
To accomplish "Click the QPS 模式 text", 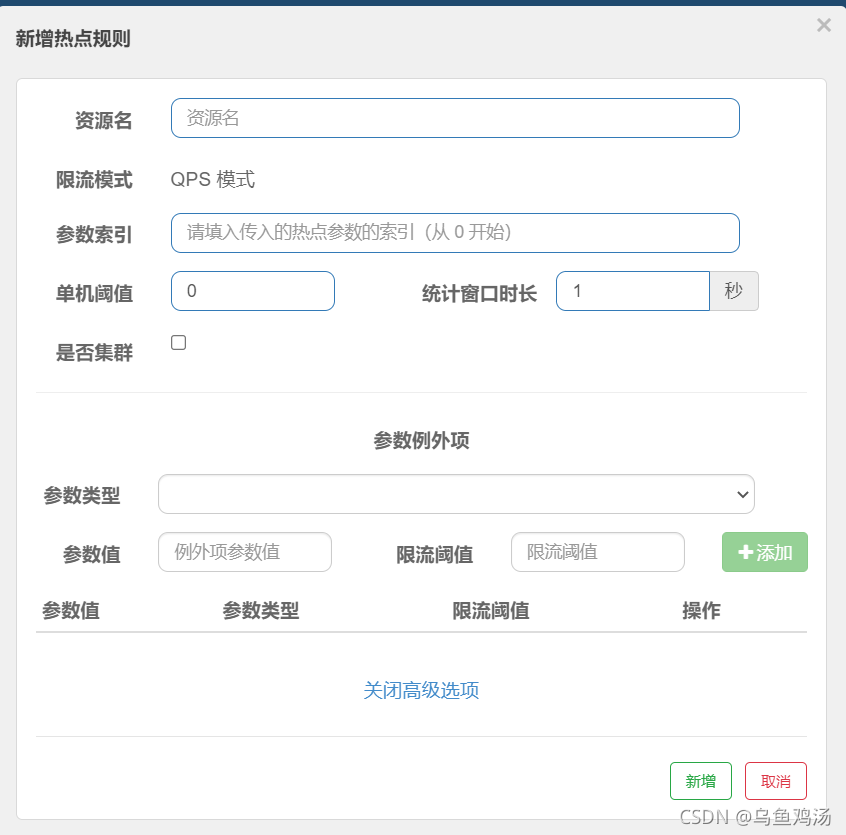I will [x=213, y=179].
